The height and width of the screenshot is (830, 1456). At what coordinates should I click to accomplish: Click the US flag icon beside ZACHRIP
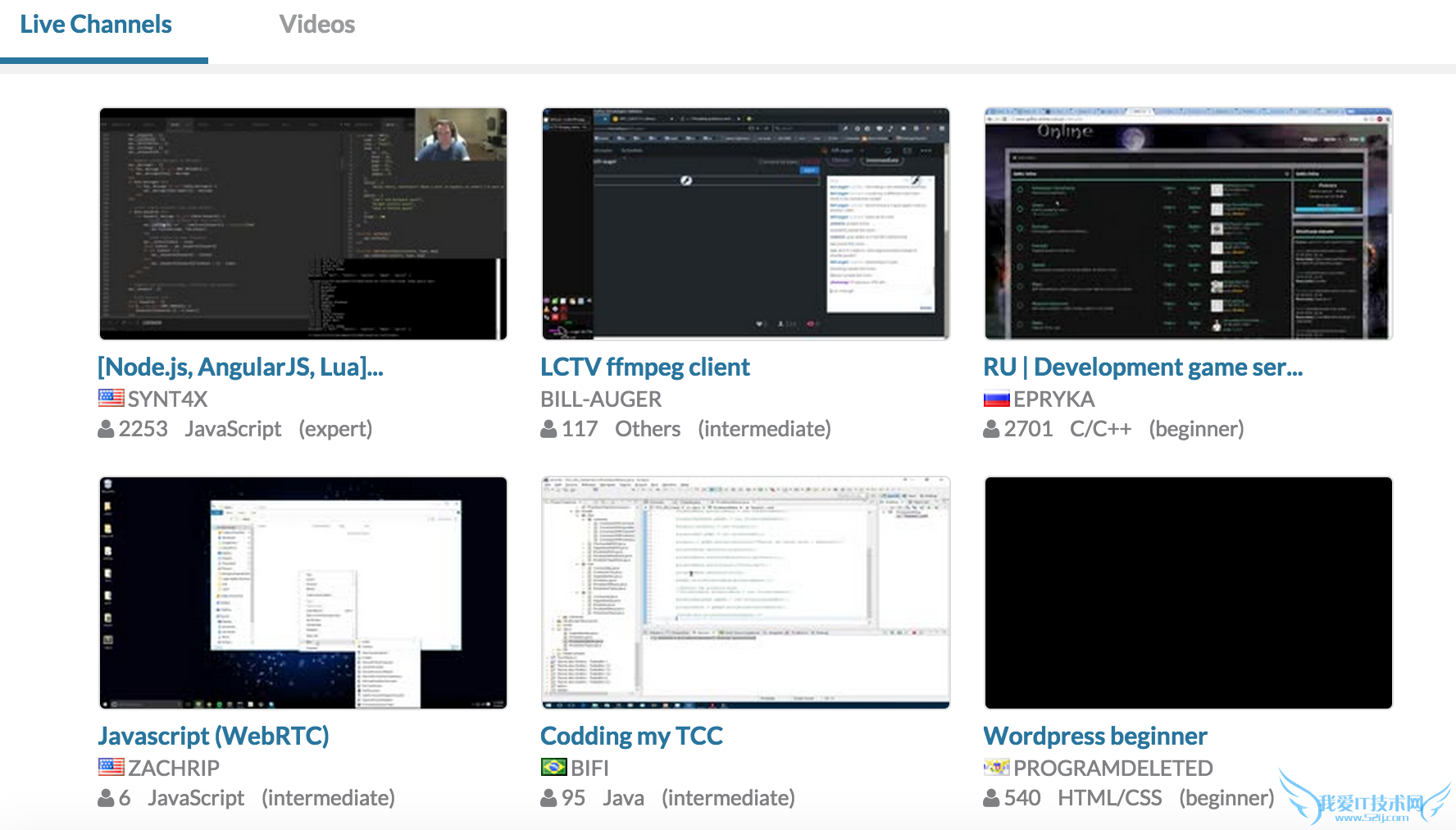pyautogui.click(x=111, y=768)
